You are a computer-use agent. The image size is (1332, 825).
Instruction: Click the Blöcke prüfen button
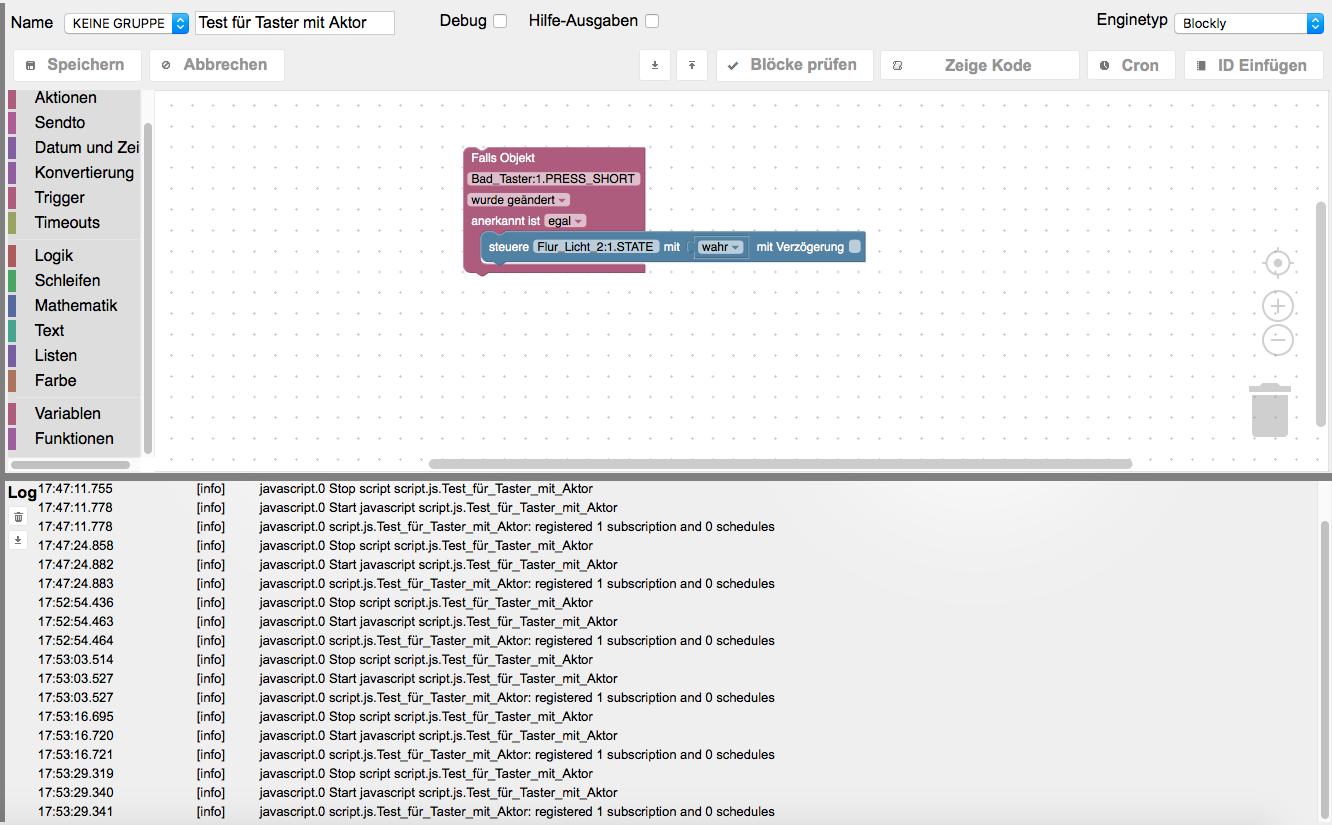795,65
